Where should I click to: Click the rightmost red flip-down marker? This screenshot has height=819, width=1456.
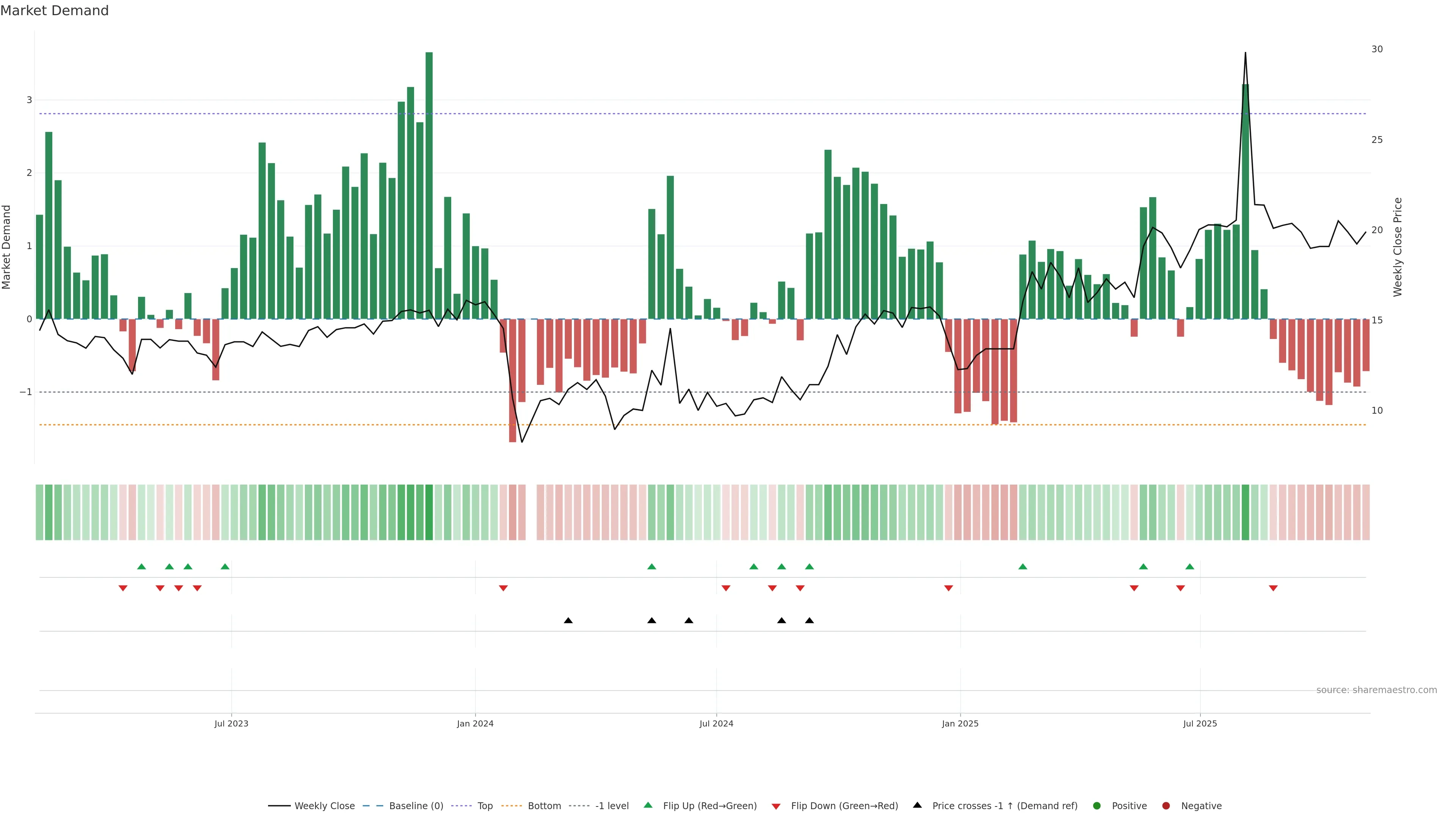coord(1273,588)
